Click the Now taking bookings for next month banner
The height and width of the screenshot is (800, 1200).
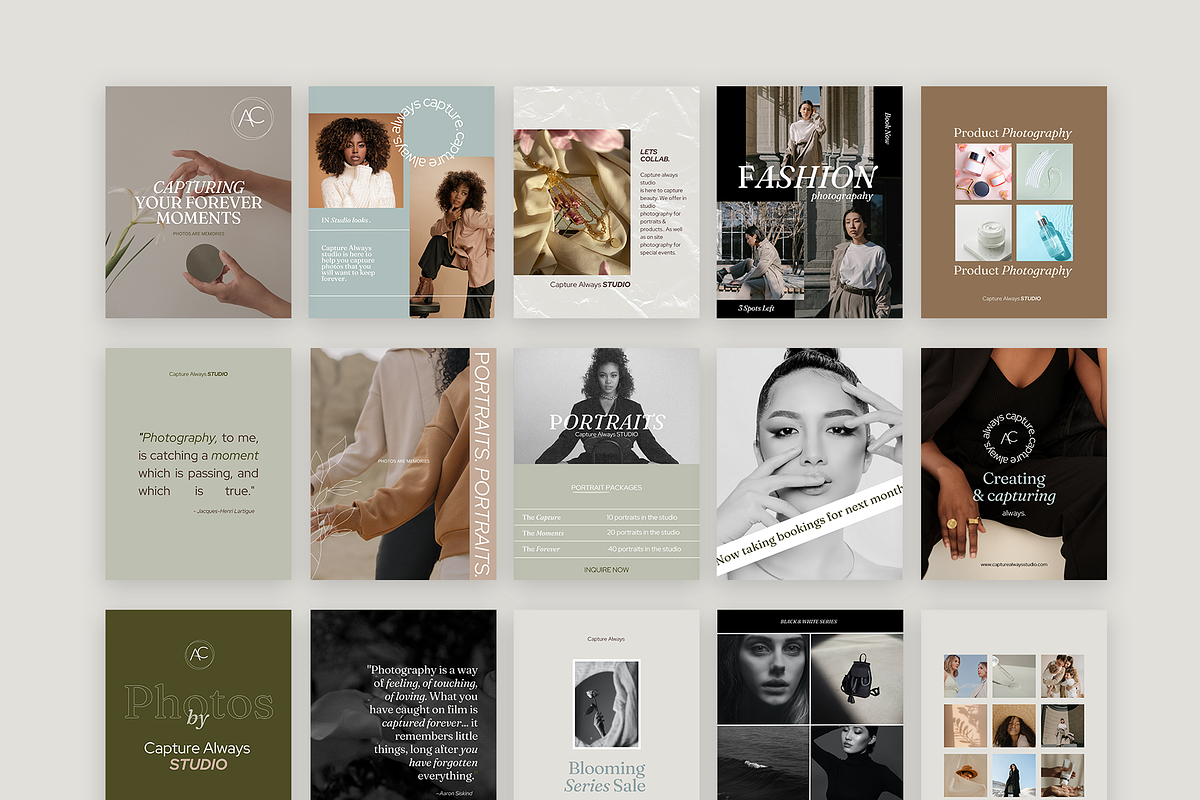pos(809,527)
